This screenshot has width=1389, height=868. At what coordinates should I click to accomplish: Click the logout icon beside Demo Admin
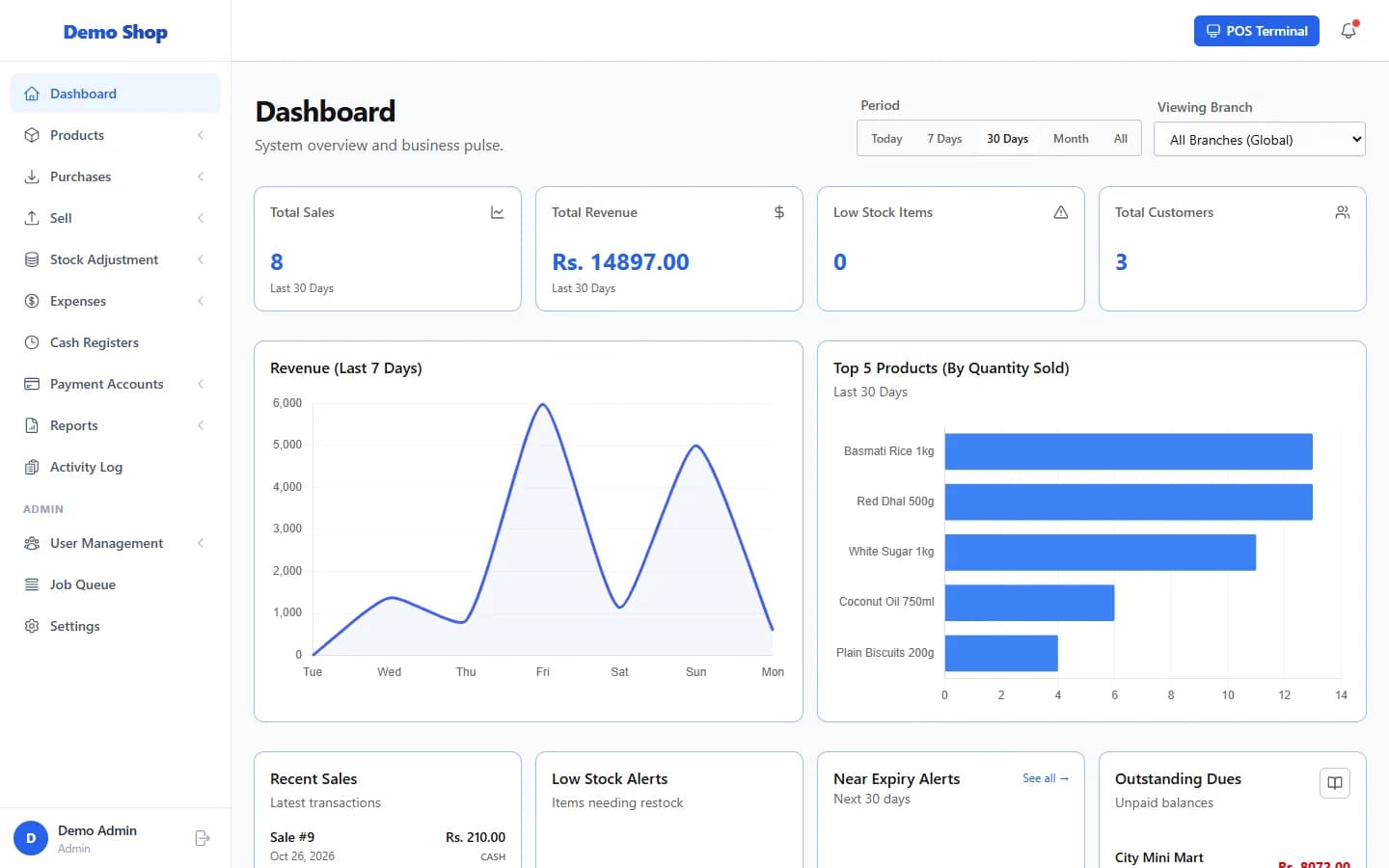pos(203,838)
